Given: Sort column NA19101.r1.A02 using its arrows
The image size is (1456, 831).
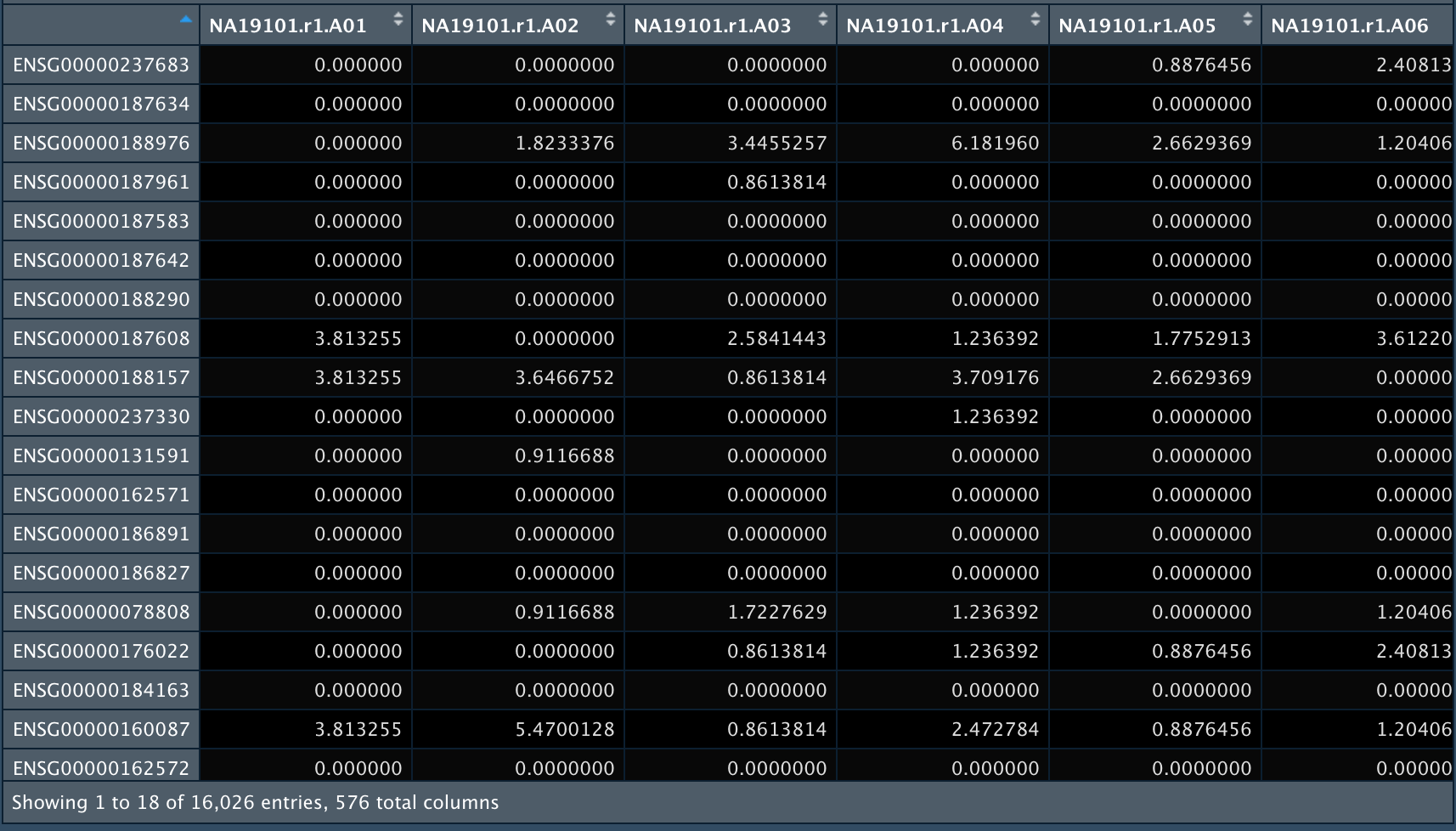Looking at the screenshot, I should click(x=610, y=19).
